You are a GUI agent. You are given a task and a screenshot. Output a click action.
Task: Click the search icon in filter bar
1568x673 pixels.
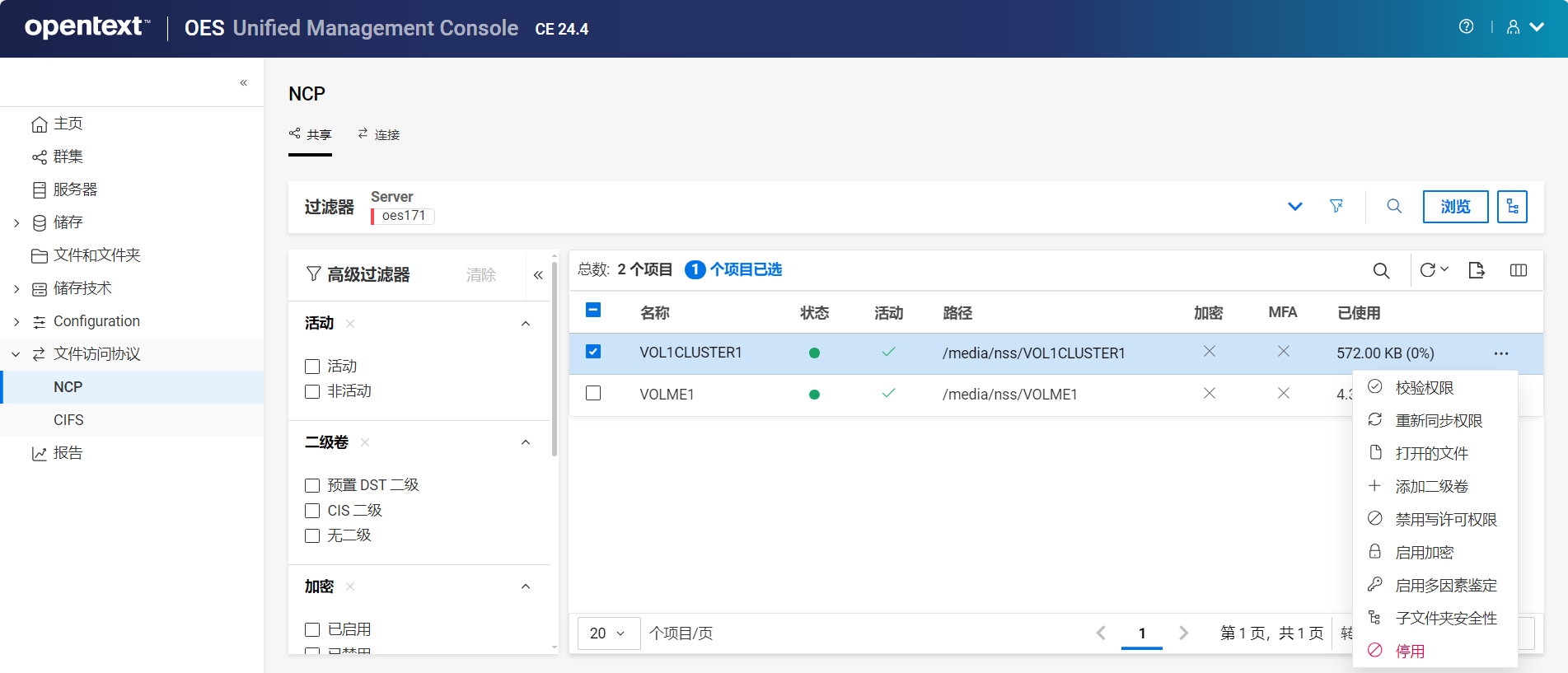coord(1394,206)
